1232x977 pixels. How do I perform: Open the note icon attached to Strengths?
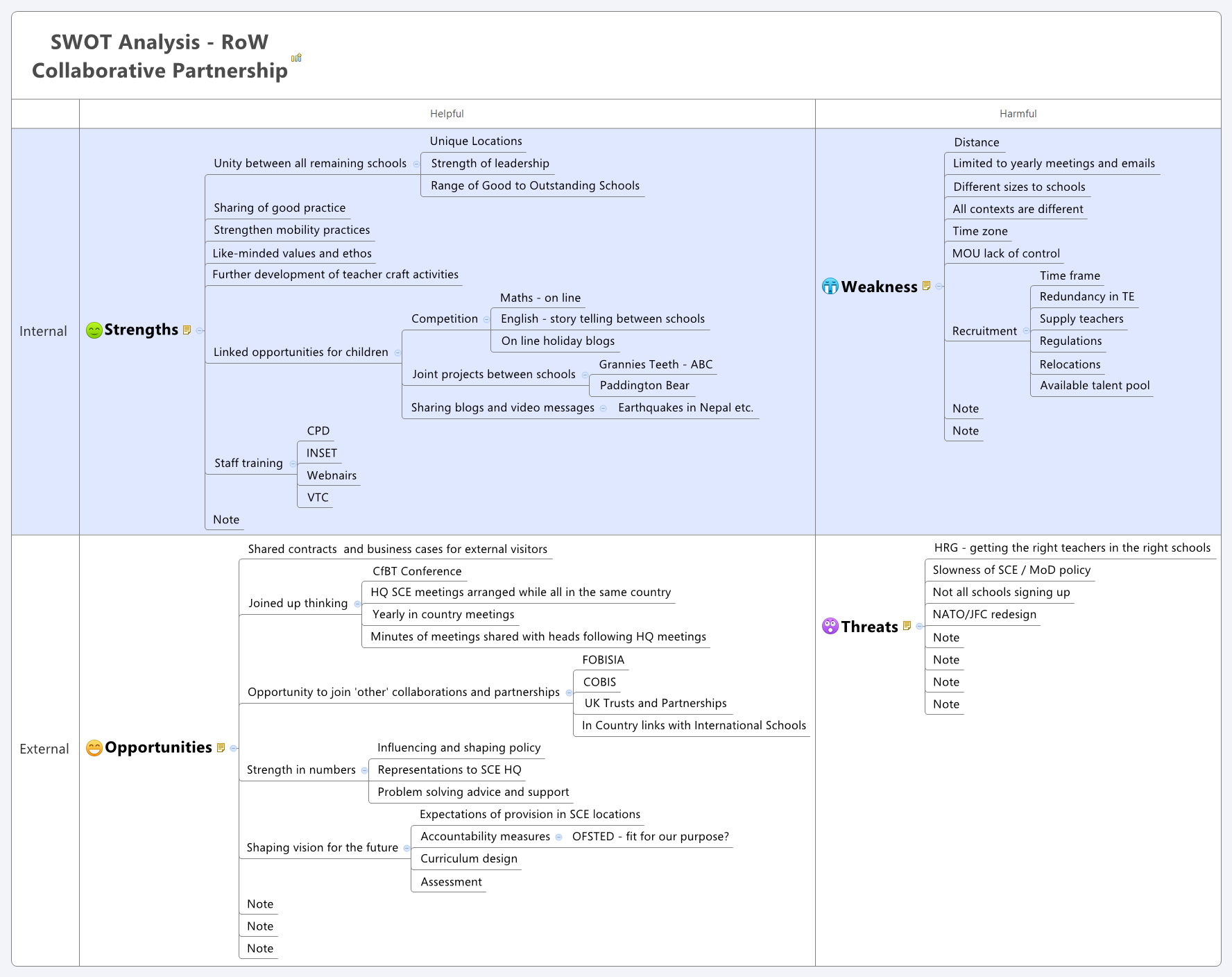pyautogui.click(x=186, y=330)
